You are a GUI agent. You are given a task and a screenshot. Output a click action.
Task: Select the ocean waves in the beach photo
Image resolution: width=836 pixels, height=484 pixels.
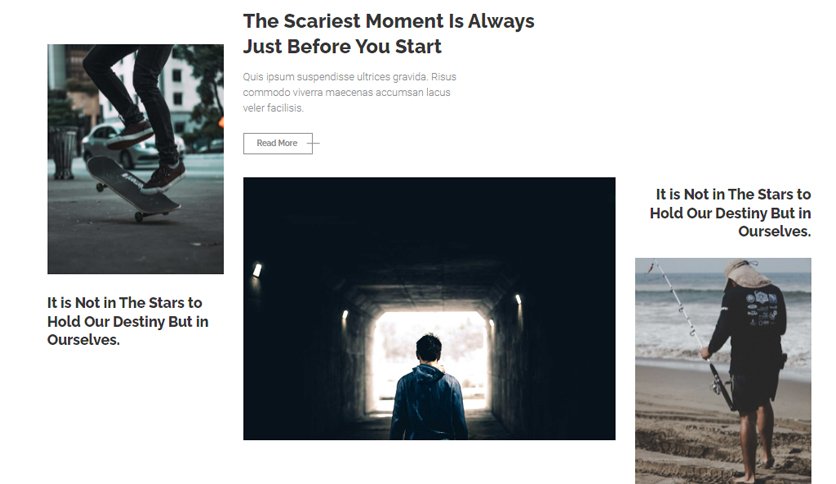click(677, 322)
